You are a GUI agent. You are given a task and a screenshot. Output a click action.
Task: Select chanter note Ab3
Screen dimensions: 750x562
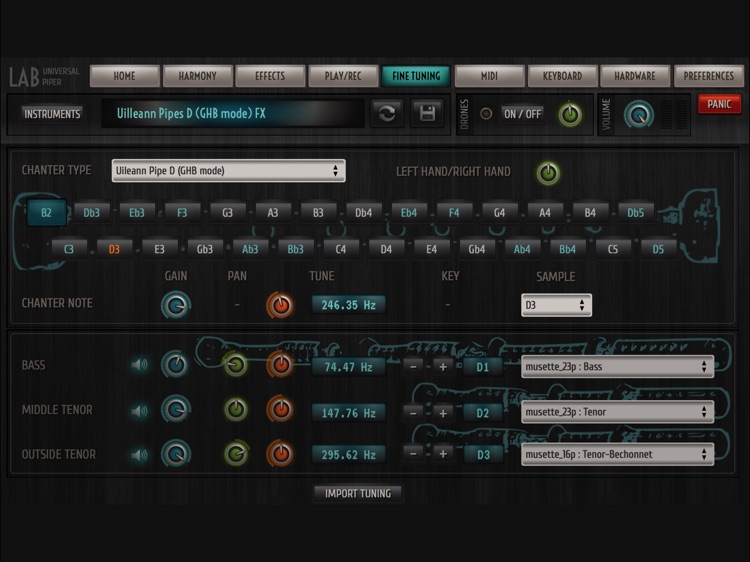[x=250, y=249]
